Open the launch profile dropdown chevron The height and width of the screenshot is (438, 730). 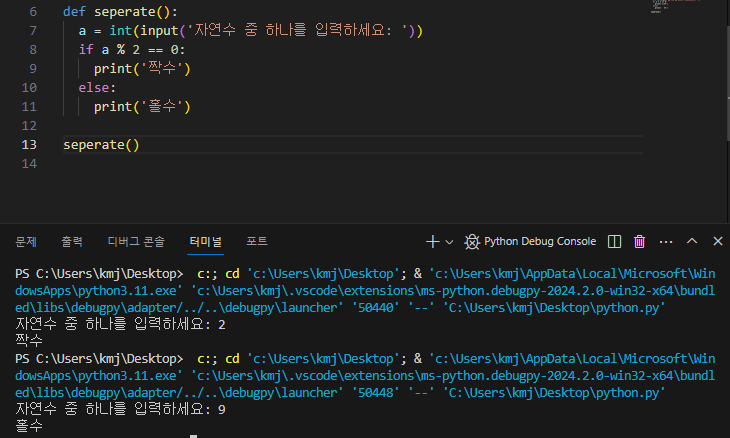[x=449, y=242]
